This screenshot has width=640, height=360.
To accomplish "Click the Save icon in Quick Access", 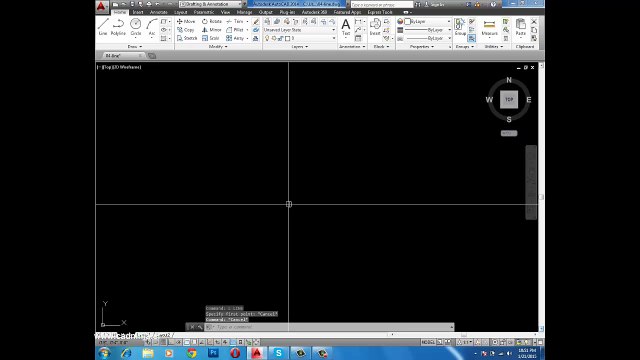I will click(x=132, y=4).
